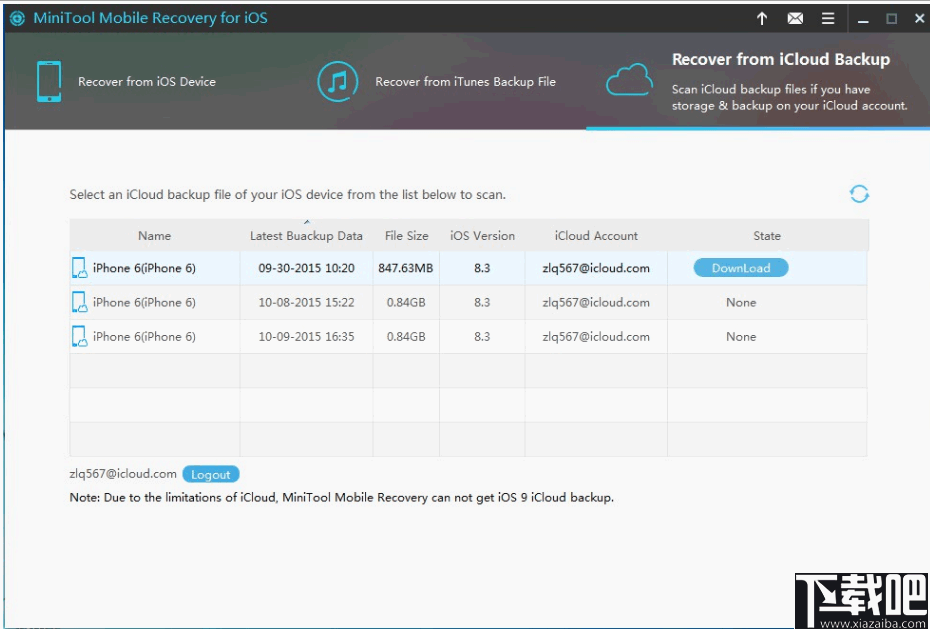Click the cloud icon for iCloud Backup
The width and height of the screenshot is (930, 629).
coord(629,81)
